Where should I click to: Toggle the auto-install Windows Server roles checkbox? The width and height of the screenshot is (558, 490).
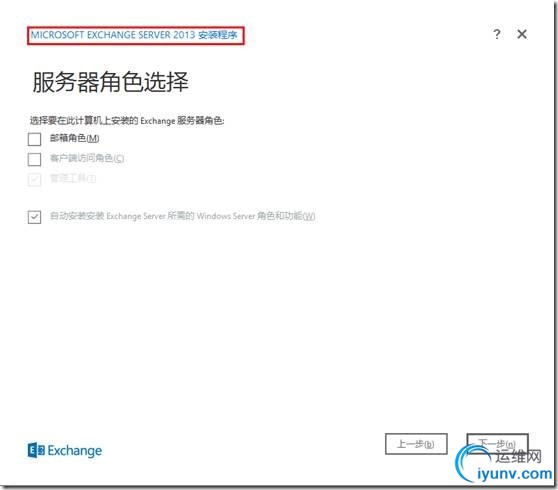pyautogui.click(x=35, y=217)
